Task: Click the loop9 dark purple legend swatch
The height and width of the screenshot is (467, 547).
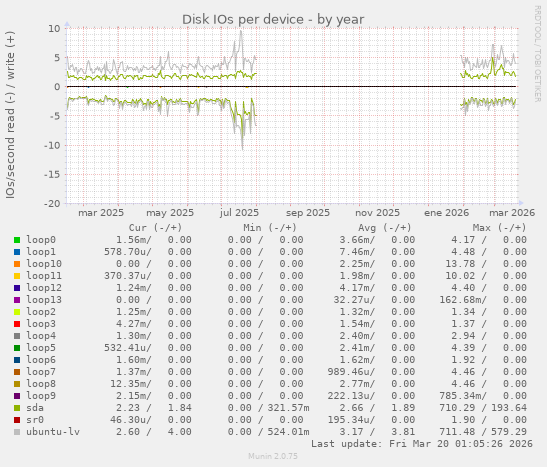Action: point(17,396)
